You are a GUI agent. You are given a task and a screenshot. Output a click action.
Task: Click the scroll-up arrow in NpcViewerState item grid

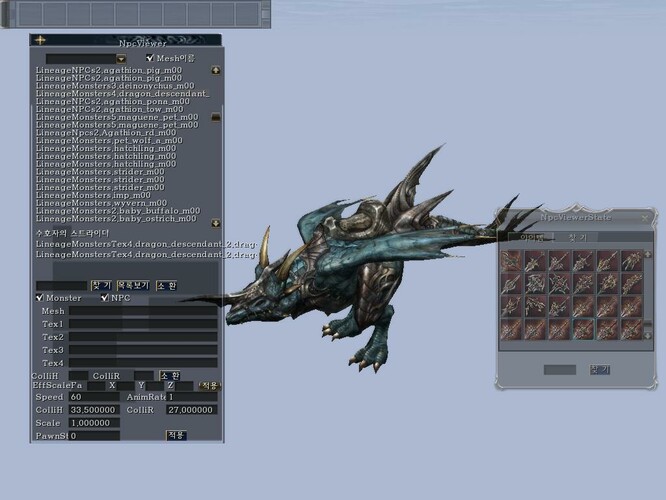(648, 254)
